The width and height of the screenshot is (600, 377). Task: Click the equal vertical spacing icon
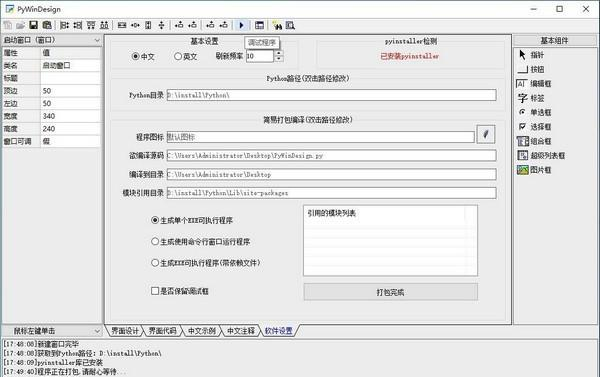coord(161,25)
